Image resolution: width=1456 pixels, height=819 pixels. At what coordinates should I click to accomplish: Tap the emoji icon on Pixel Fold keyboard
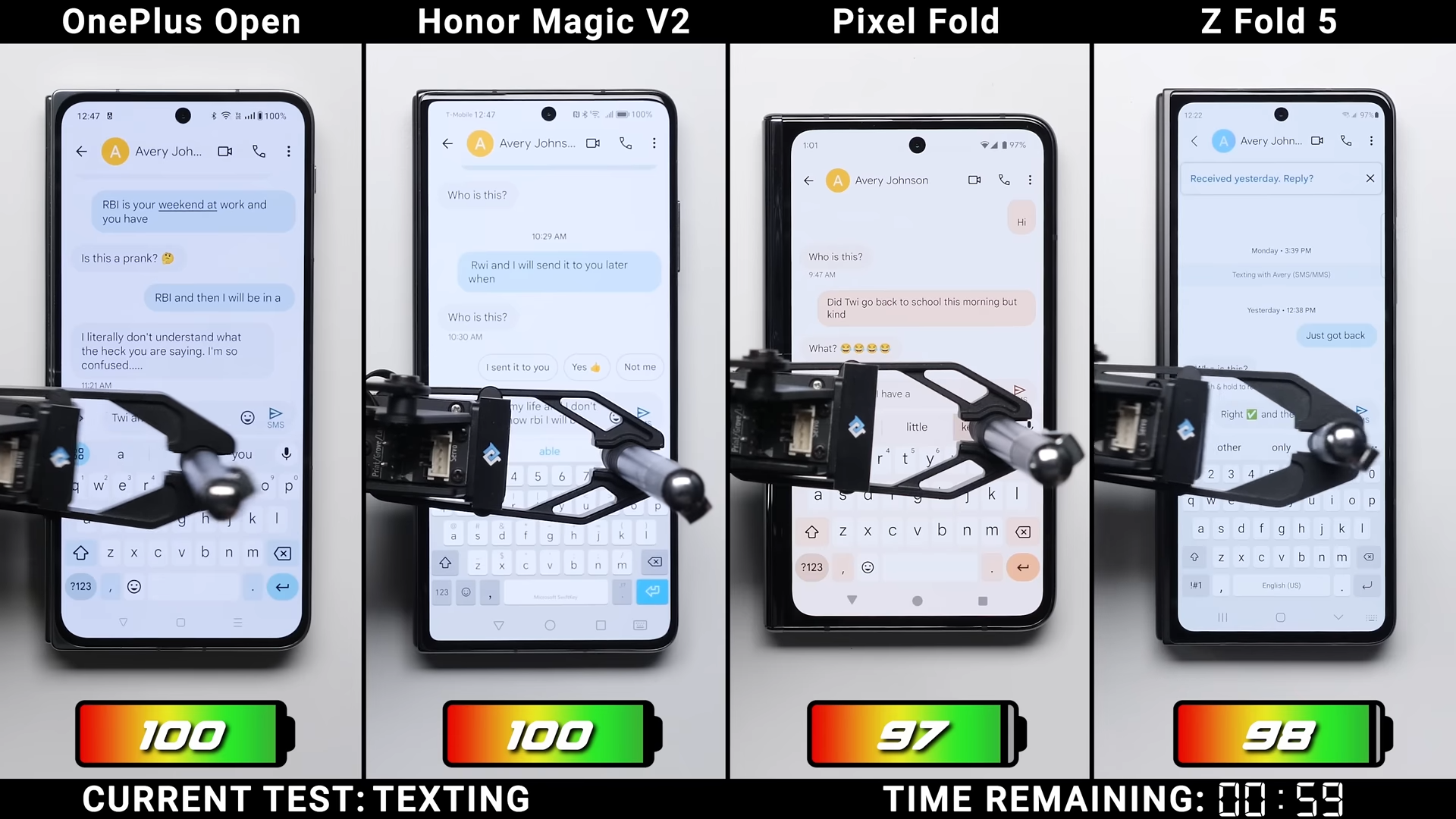(867, 566)
